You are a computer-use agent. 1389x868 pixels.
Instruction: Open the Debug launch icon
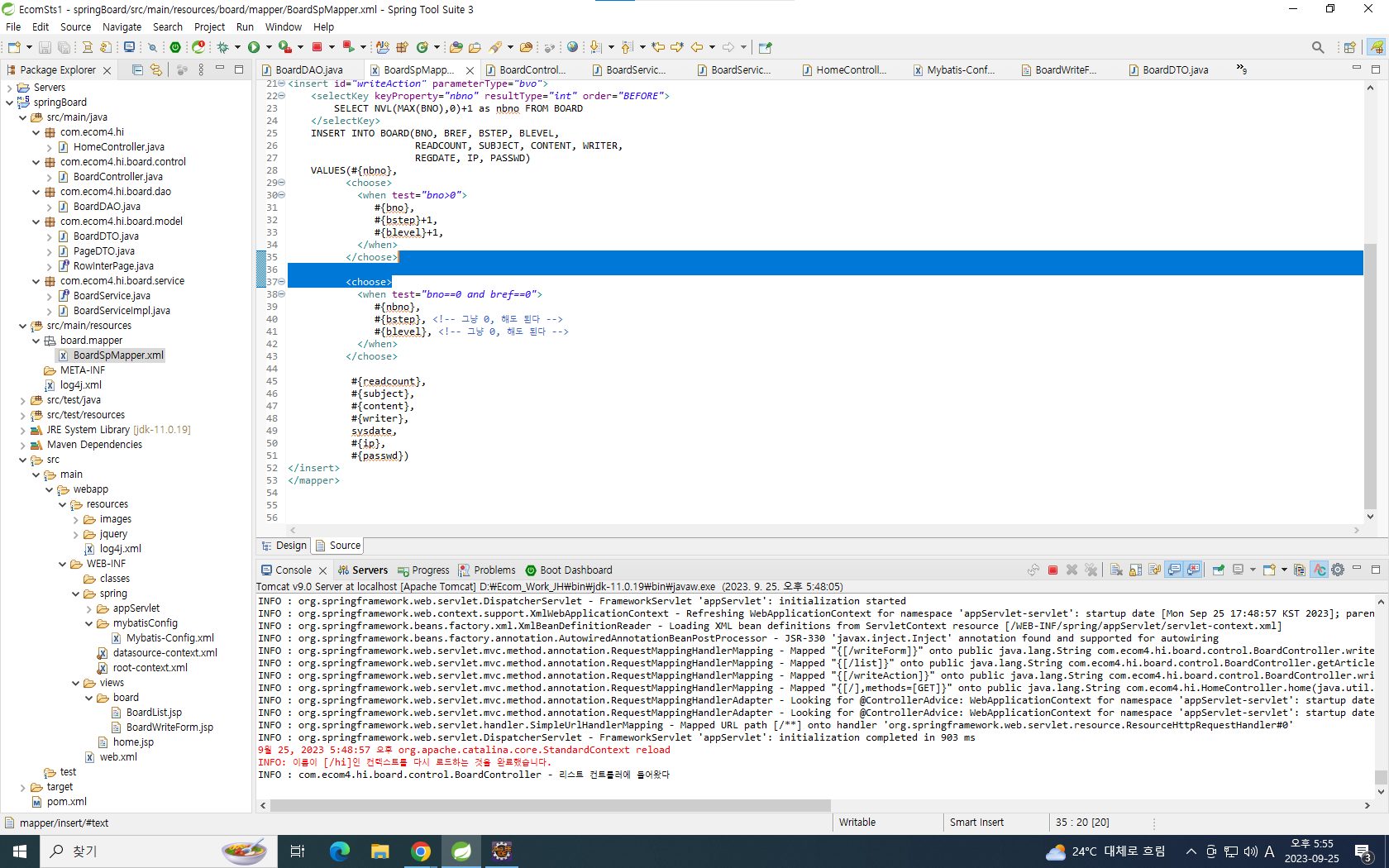coord(222,47)
